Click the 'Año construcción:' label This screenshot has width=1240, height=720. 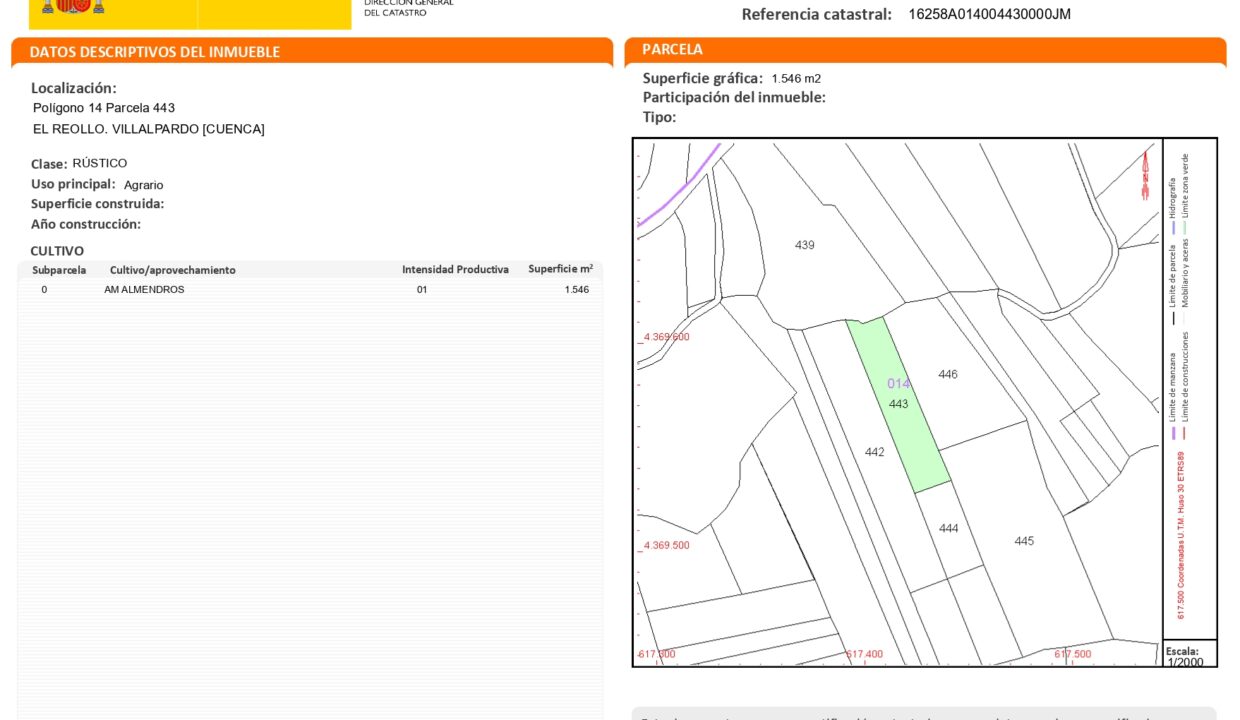[86, 224]
